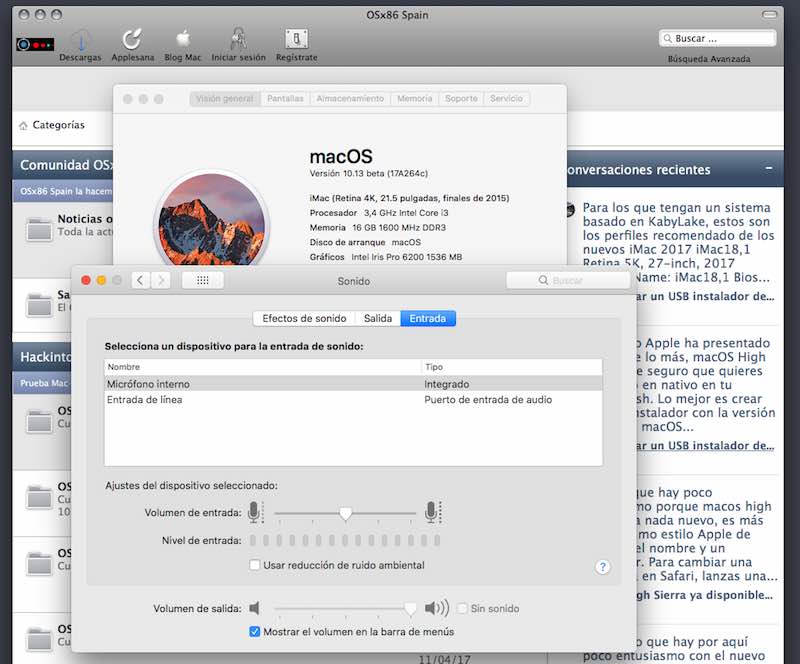The width and height of the screenshot is (800, 664).
Task: Click the Nivel de entrada level meter
Action: 345,540
